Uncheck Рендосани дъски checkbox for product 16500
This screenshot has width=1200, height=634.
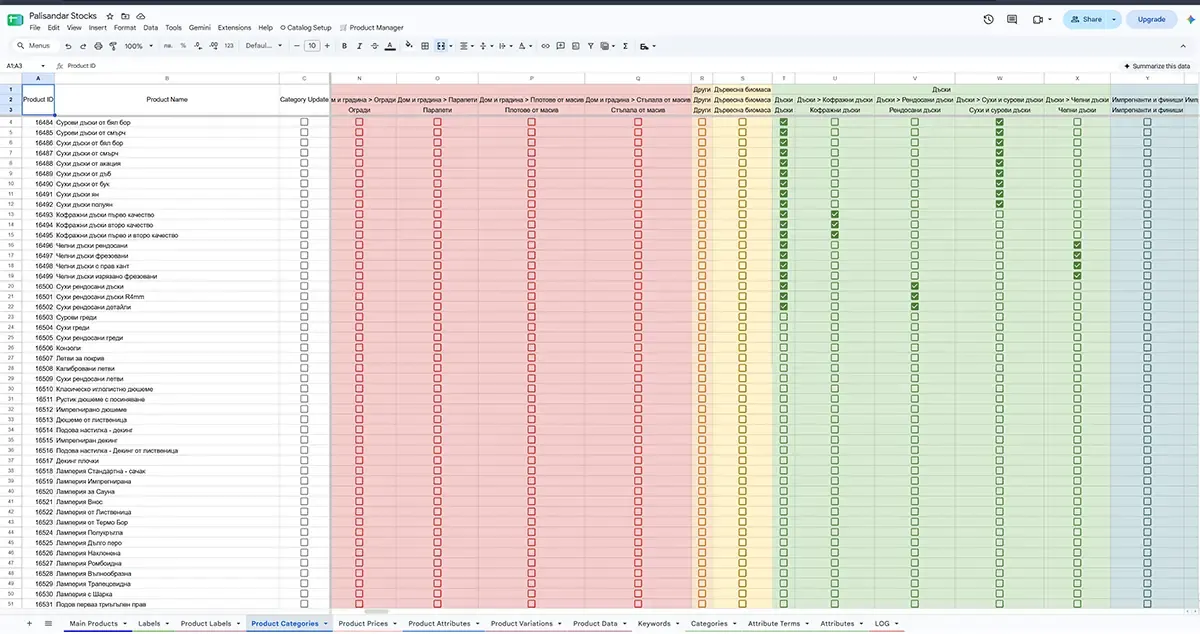coord(915,286)
